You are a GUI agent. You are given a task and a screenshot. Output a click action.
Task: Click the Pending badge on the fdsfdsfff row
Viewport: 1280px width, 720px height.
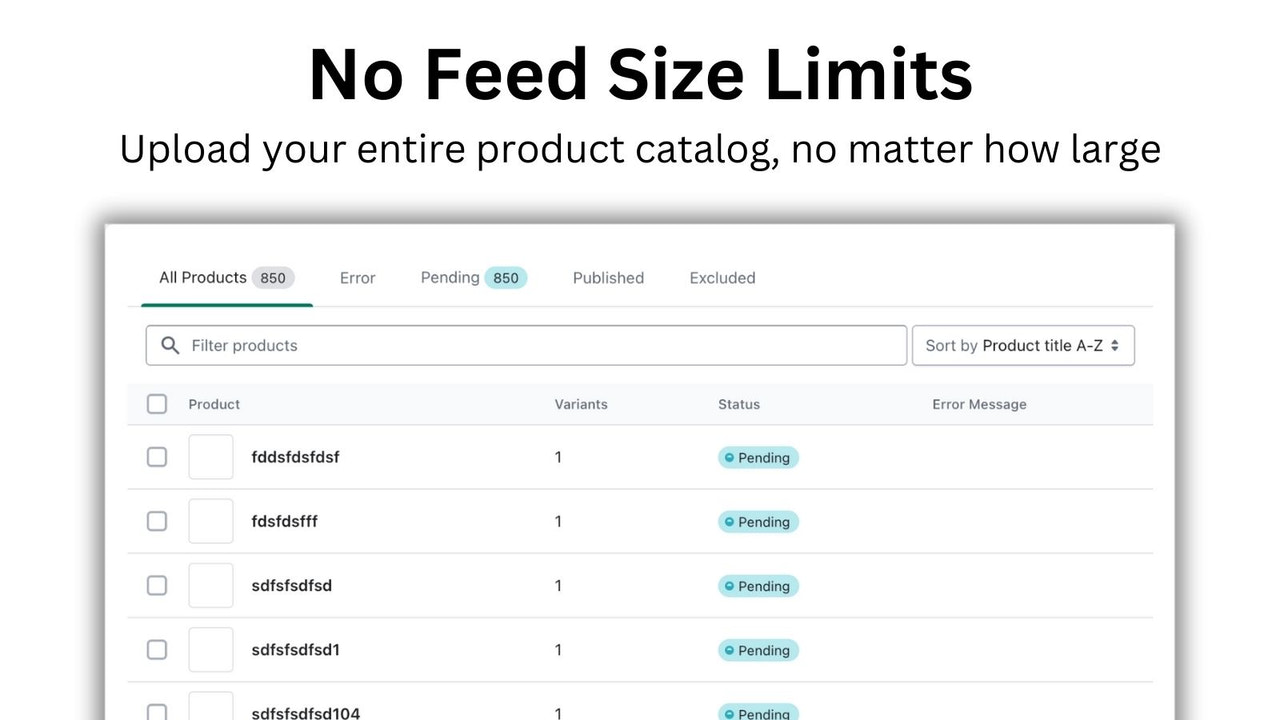click(x=758, y=521)
